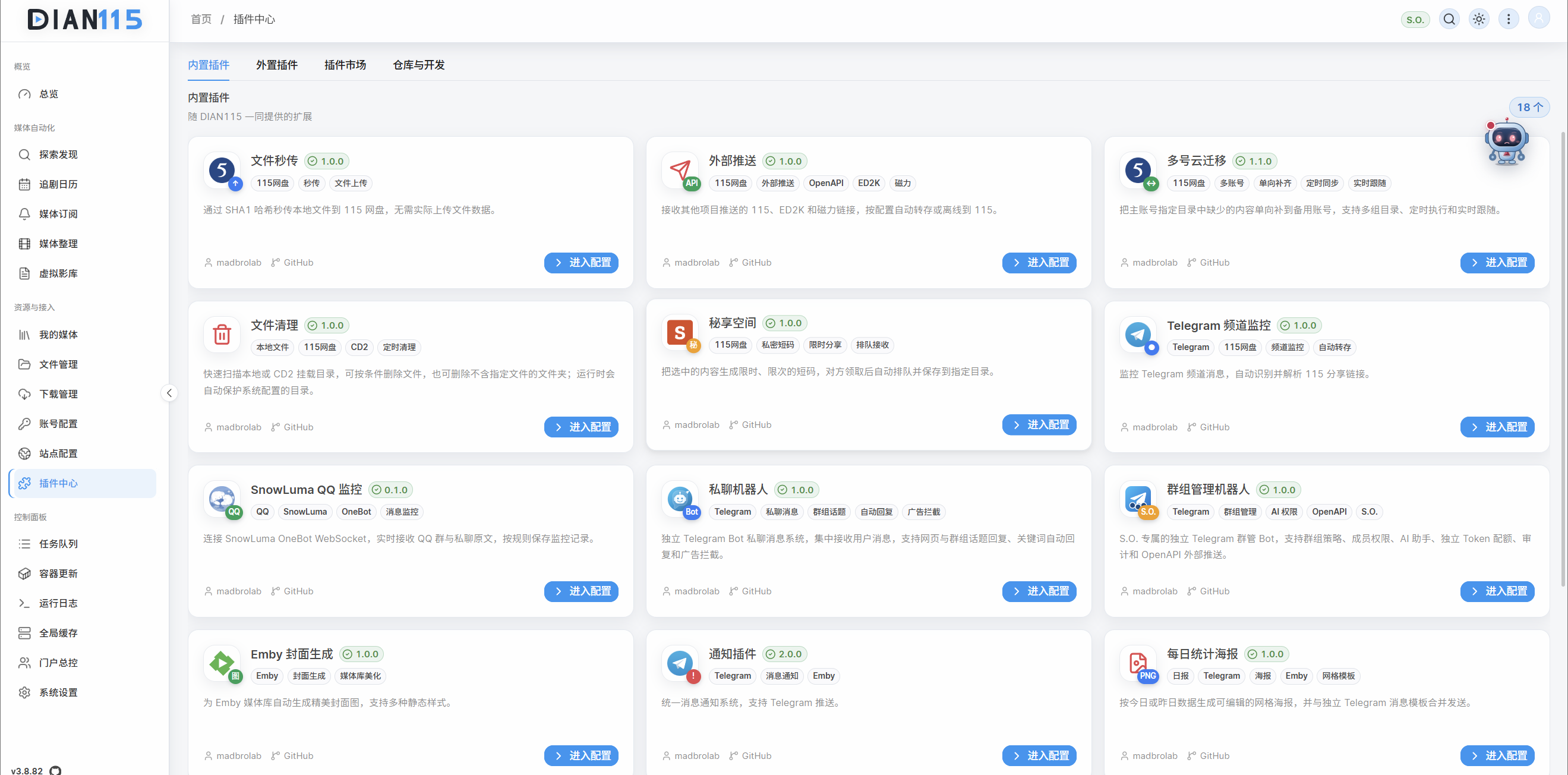1568x775 pixels.
Task: Click the OpenAPI tag on 外部推送 card
Action: (826, 183)
